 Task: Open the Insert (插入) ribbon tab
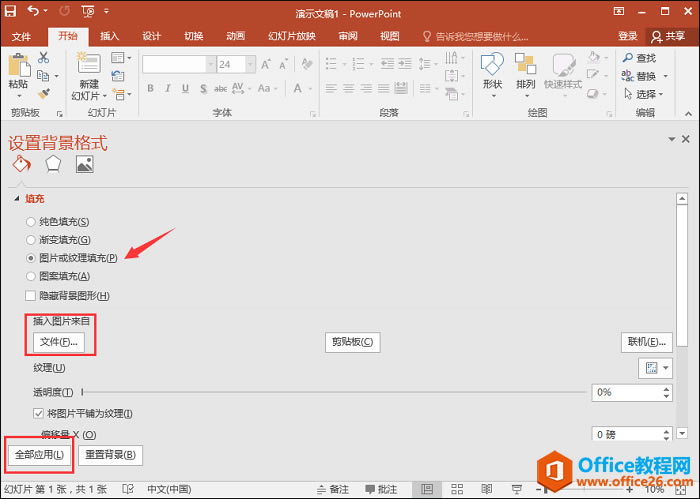110,36
